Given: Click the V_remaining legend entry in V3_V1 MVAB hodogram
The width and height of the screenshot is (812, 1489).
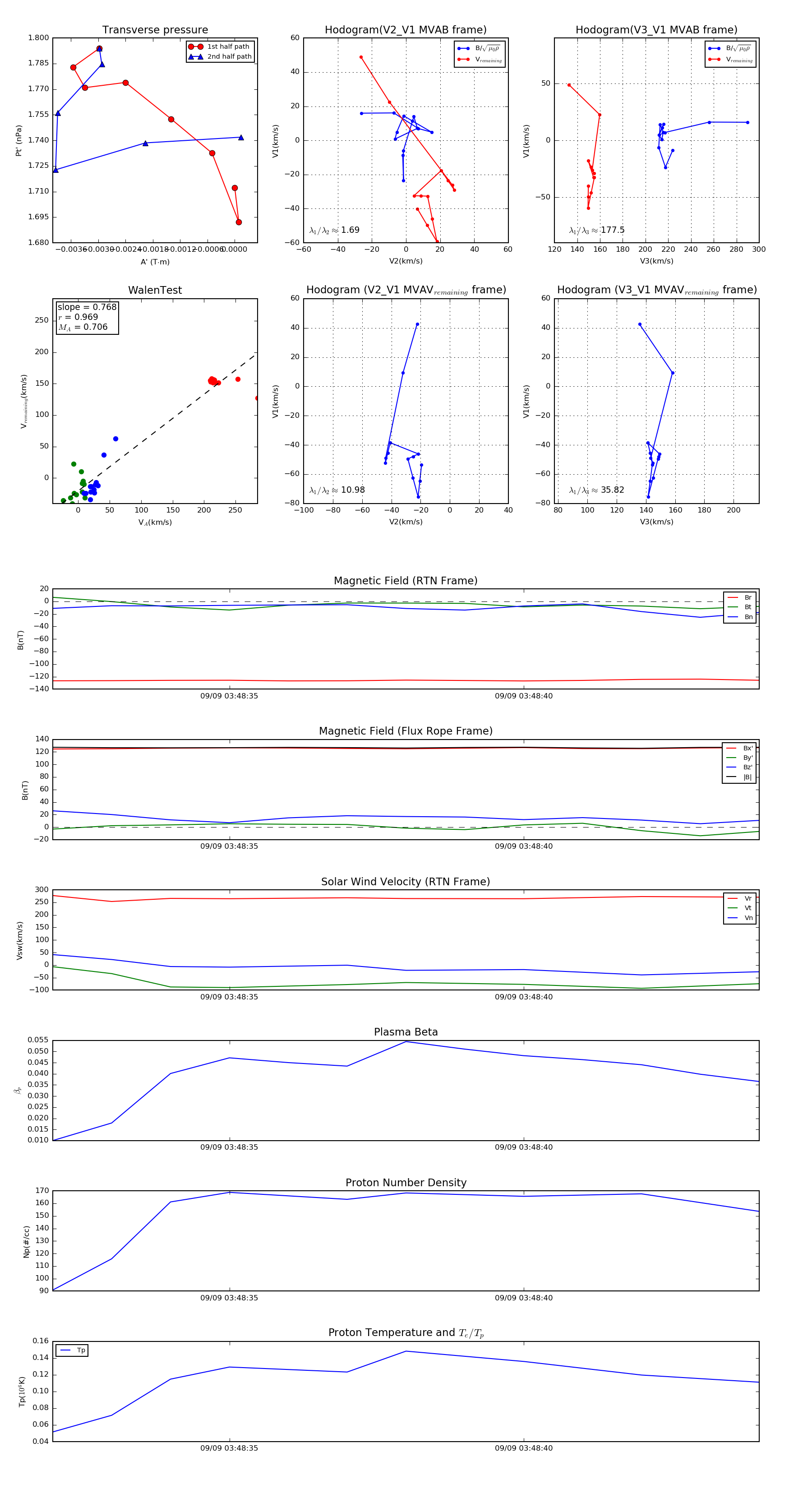Looking at the screenshot, I should coord(730,60).
